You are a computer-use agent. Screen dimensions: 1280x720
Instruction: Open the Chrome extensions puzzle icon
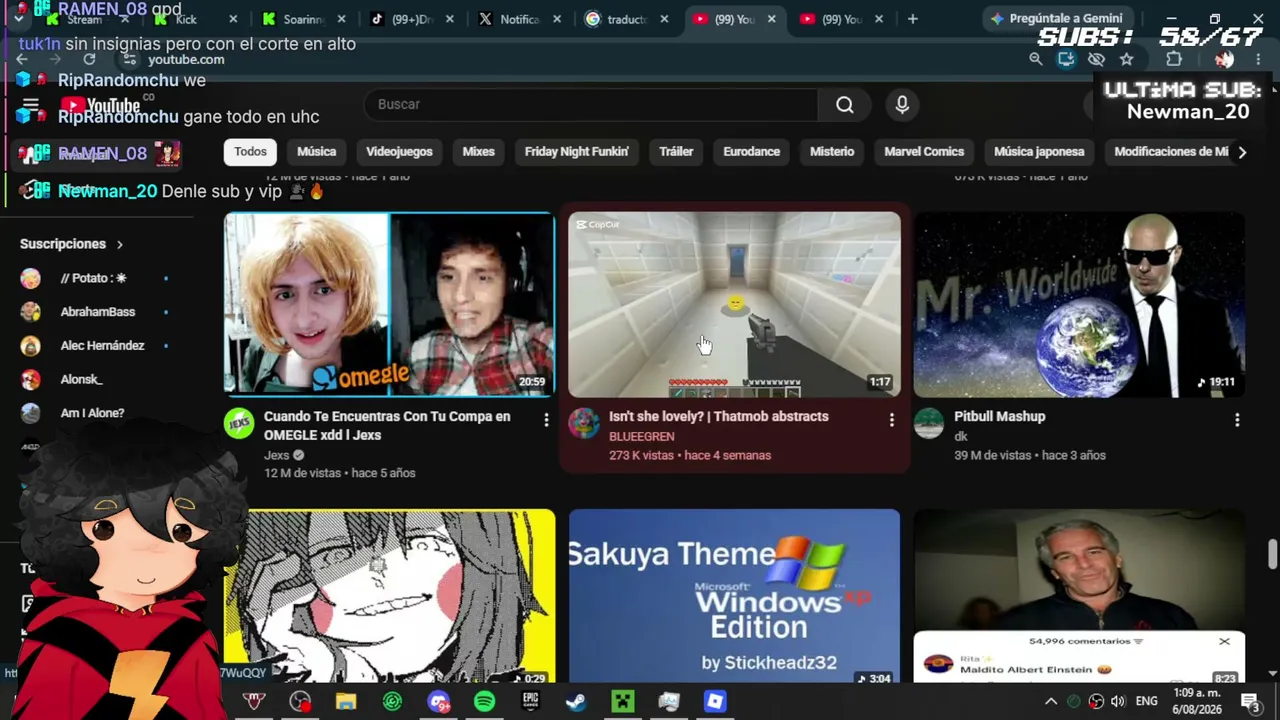click(x=1174, y=59)
